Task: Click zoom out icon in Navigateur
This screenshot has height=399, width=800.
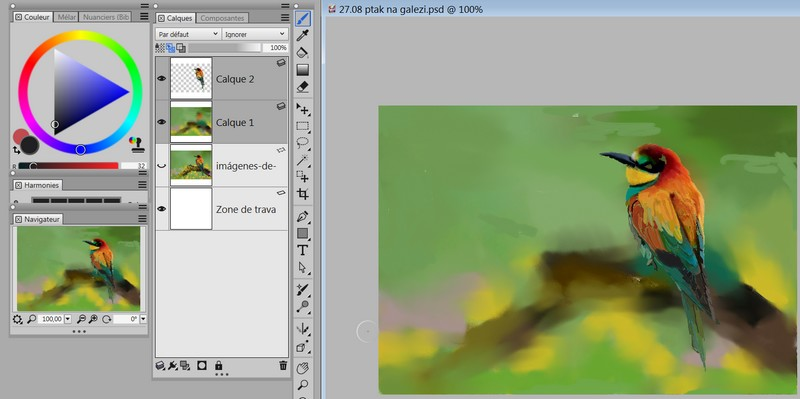Action: (x=81, y=319)
